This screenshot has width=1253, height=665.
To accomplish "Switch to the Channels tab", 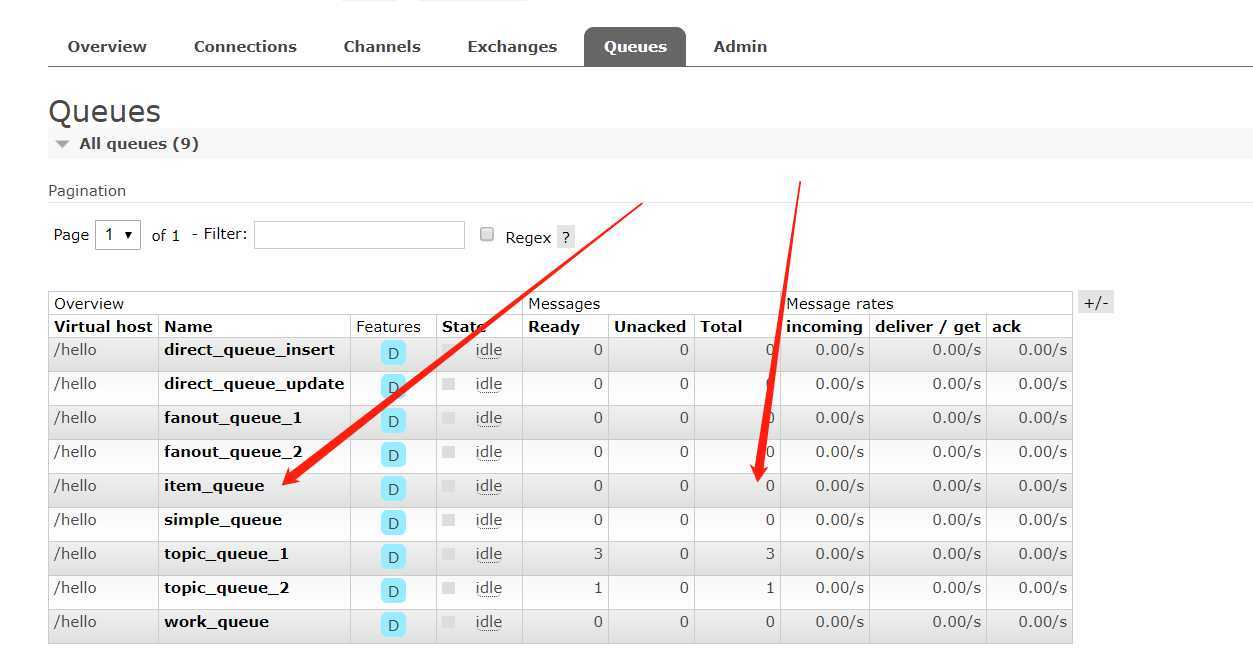I will tap(382, 46).
